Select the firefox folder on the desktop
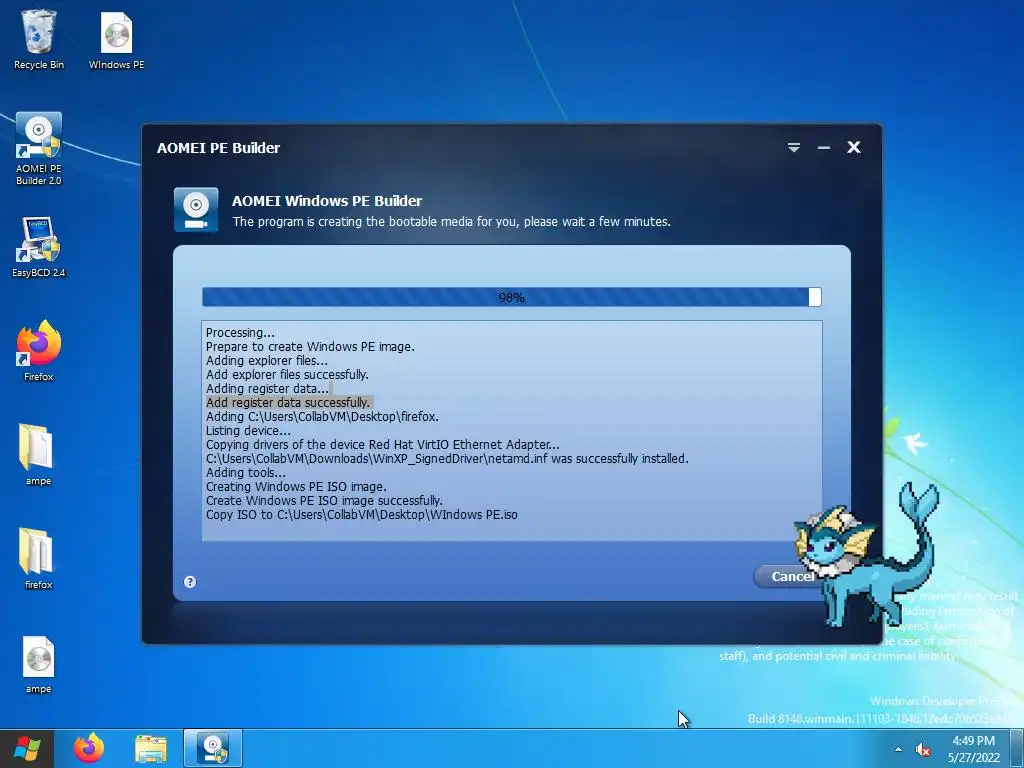Viewport: 1024px width, 768px height. point(37,558)
